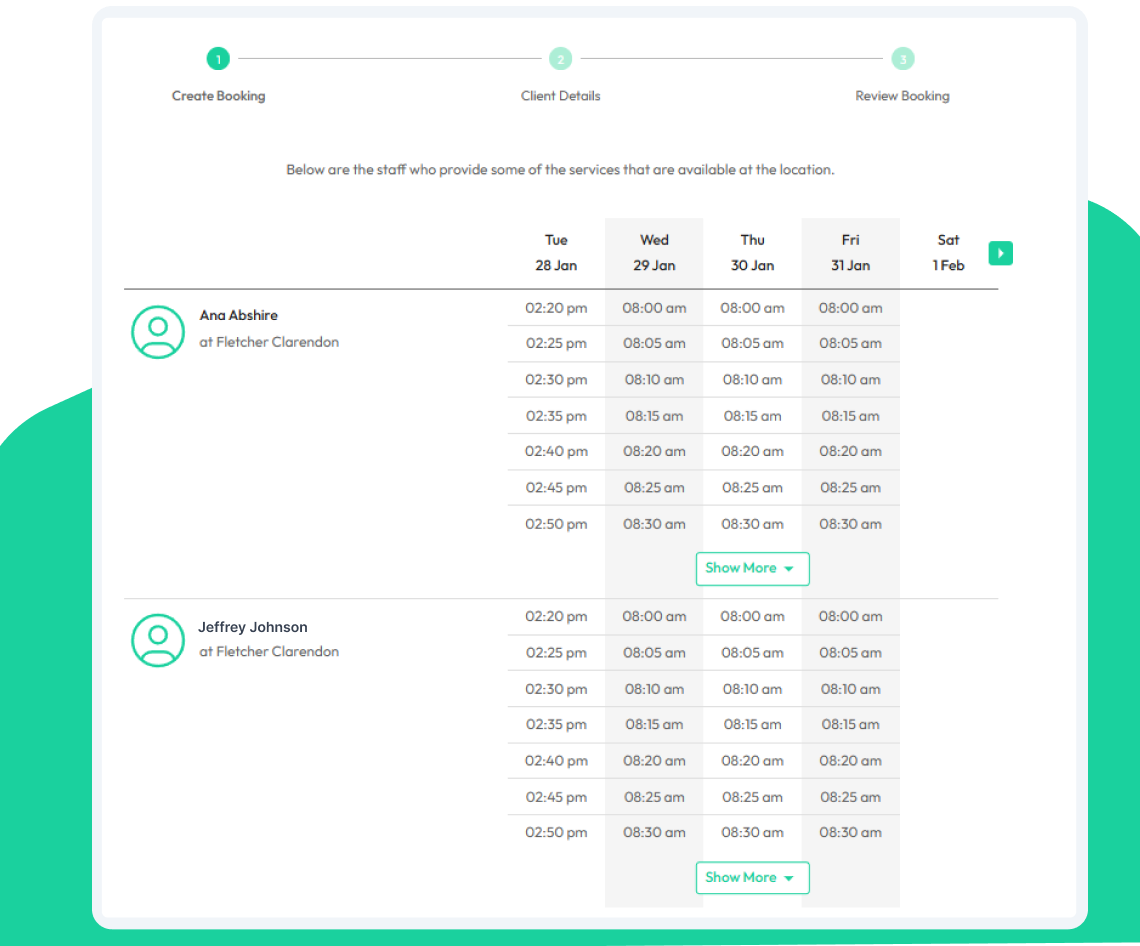
Task: Book Ana Abshire Wednesday 08:00 am
Action: [654, 308]
